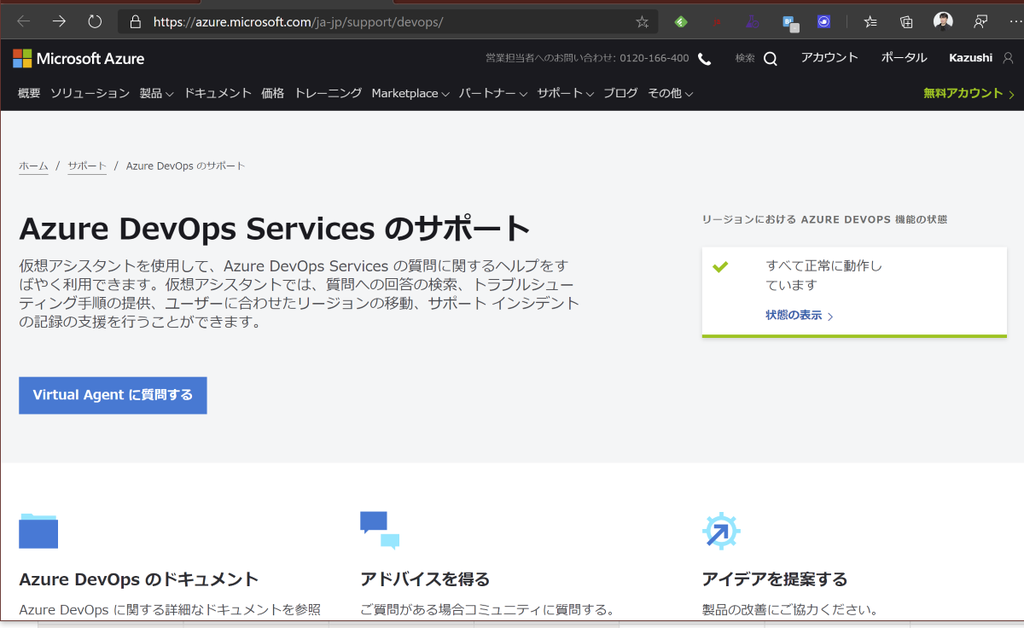Click the アカウント header link

coord(829,58)
